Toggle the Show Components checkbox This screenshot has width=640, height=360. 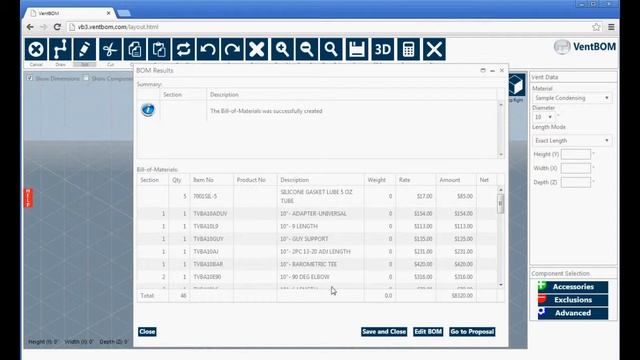pos(86,78)
